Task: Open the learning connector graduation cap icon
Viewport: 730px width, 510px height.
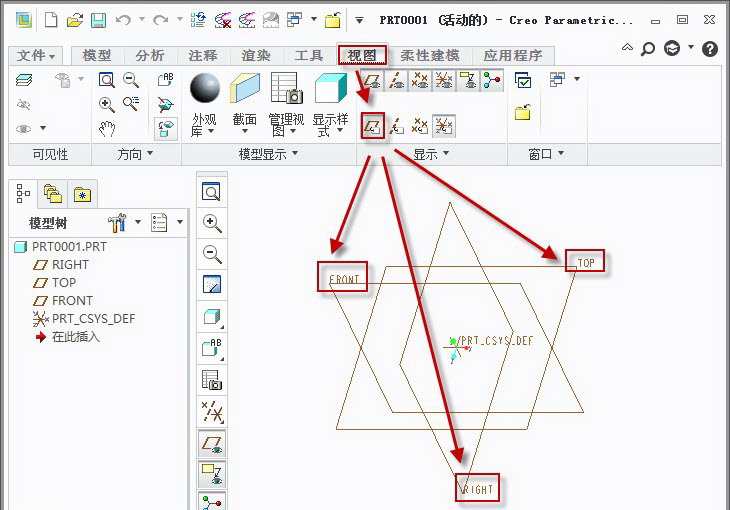Action: click(672, 48)
